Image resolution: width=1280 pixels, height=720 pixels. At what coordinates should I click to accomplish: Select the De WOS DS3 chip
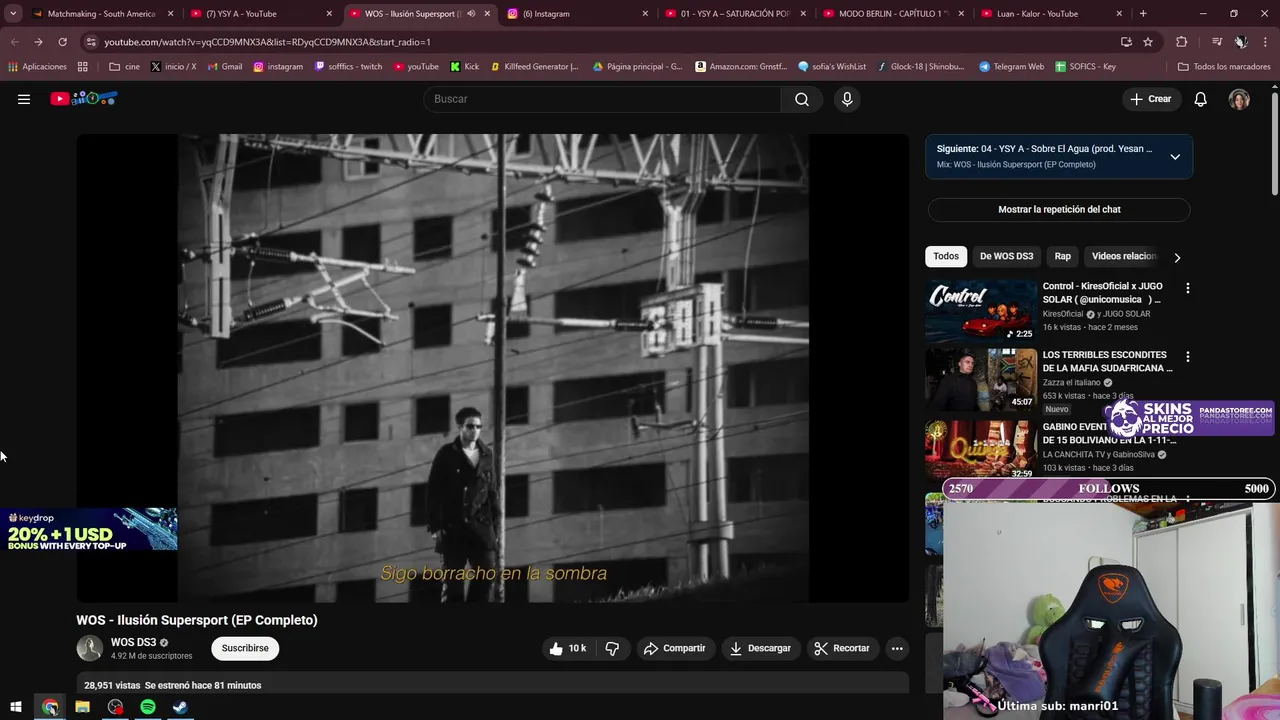[x=1006, y=257]
